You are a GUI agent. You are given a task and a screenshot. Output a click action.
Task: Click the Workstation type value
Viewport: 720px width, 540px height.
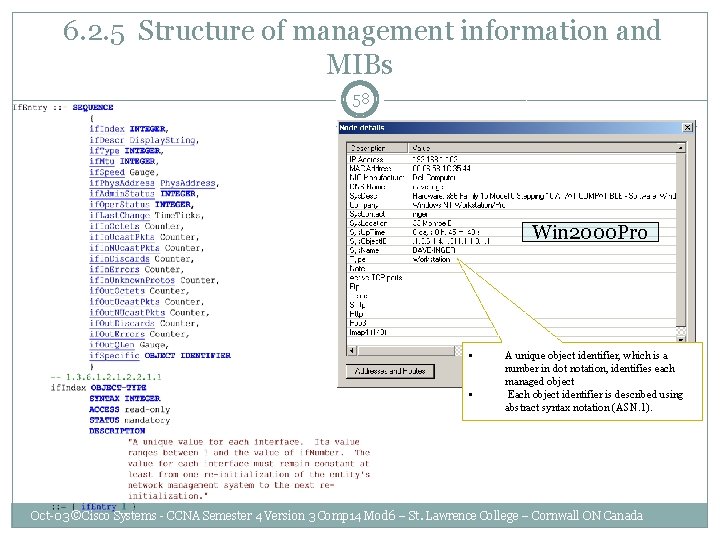(x=431, y=259)
